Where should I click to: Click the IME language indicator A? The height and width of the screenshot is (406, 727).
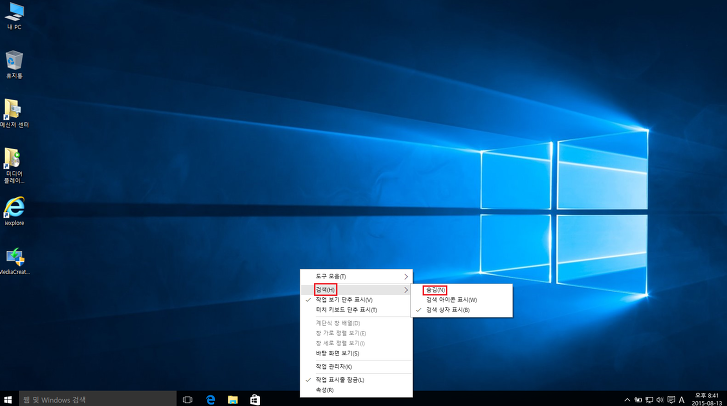coord(682,400)
